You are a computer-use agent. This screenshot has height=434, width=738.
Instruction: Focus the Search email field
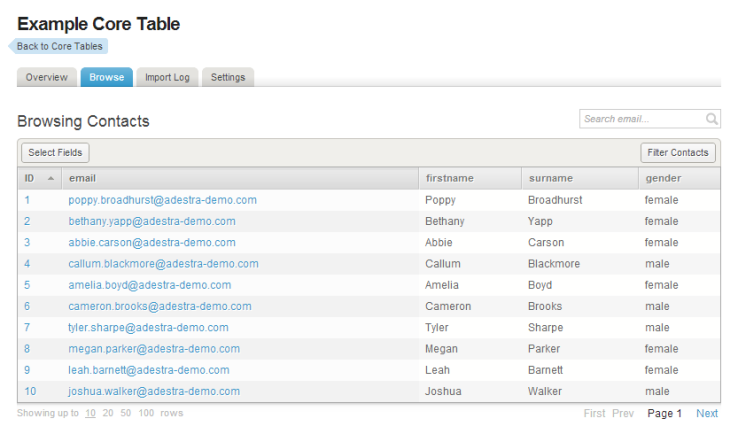click(643, 119)
